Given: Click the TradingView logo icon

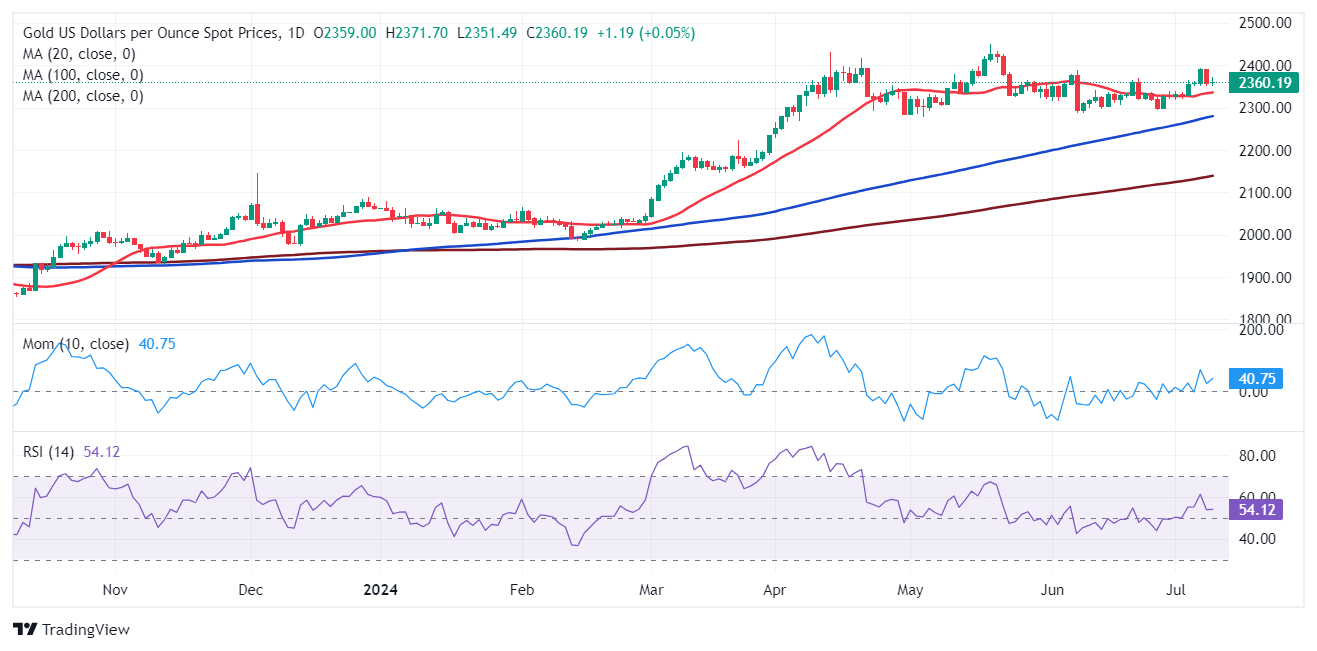Looking at the screenshot, I should [25, 630].
